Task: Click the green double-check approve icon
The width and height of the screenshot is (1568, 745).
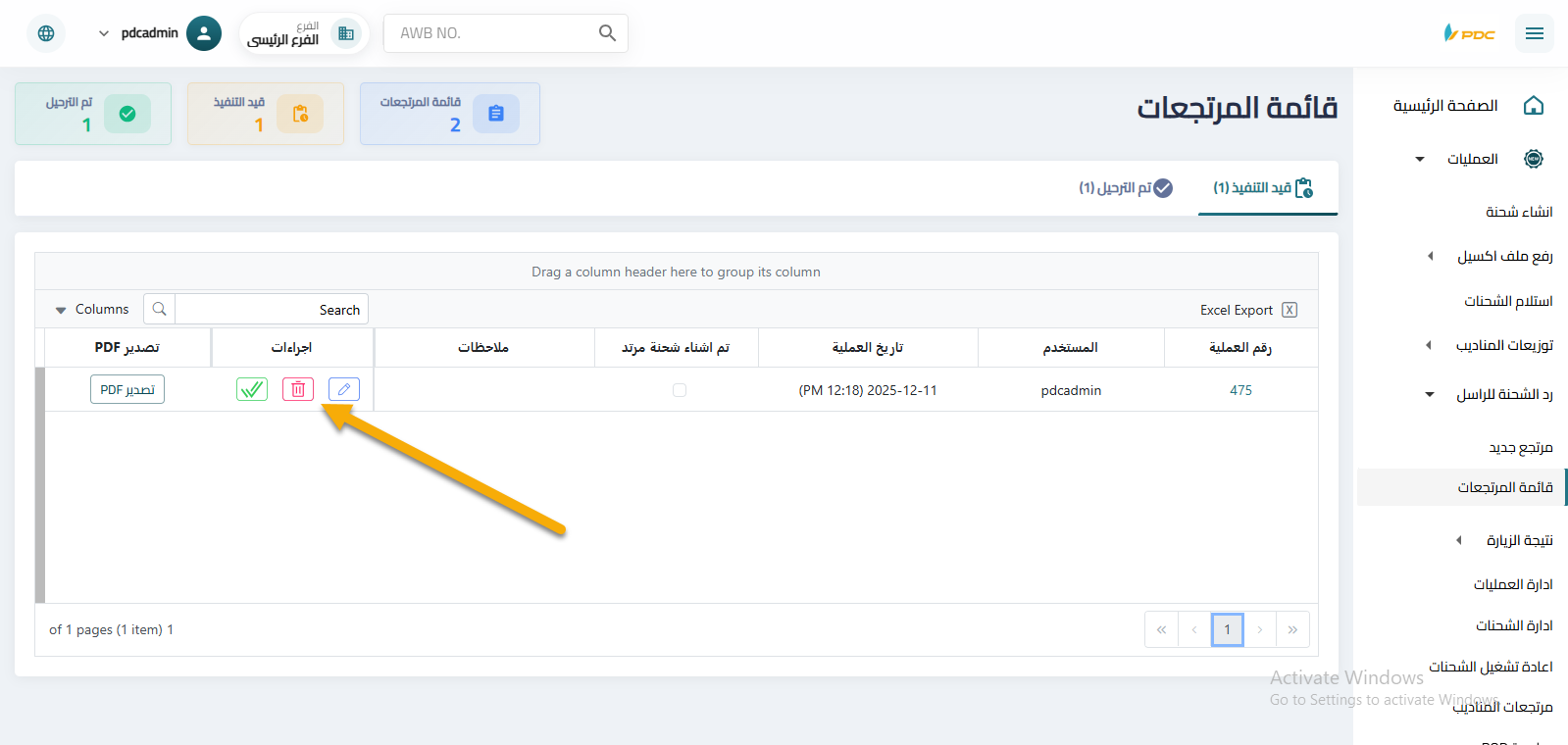Action: (x=252, y=389)
